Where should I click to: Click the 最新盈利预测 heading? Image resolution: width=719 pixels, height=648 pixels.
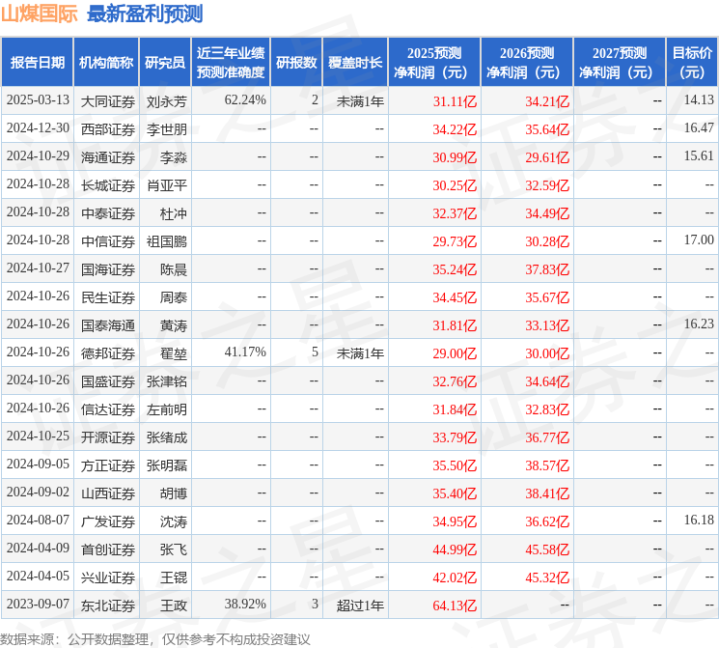click(145, 14)
